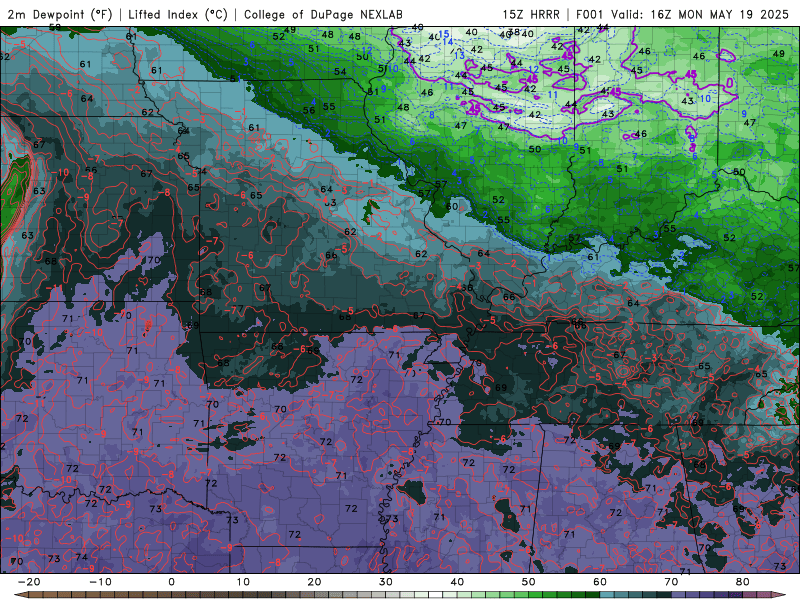Click the -10 label on the color scale

100,582
